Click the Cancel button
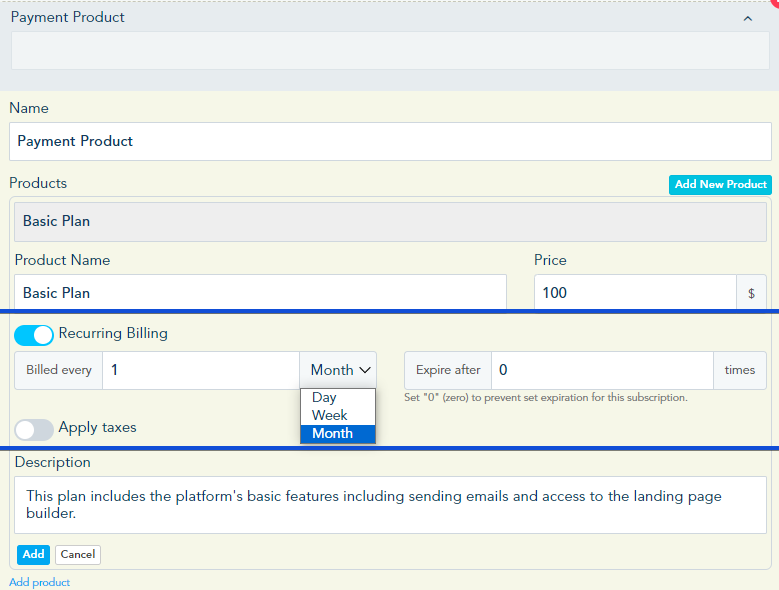The height and width of the screenshot is (590, 779). click(x=78, y=554)
